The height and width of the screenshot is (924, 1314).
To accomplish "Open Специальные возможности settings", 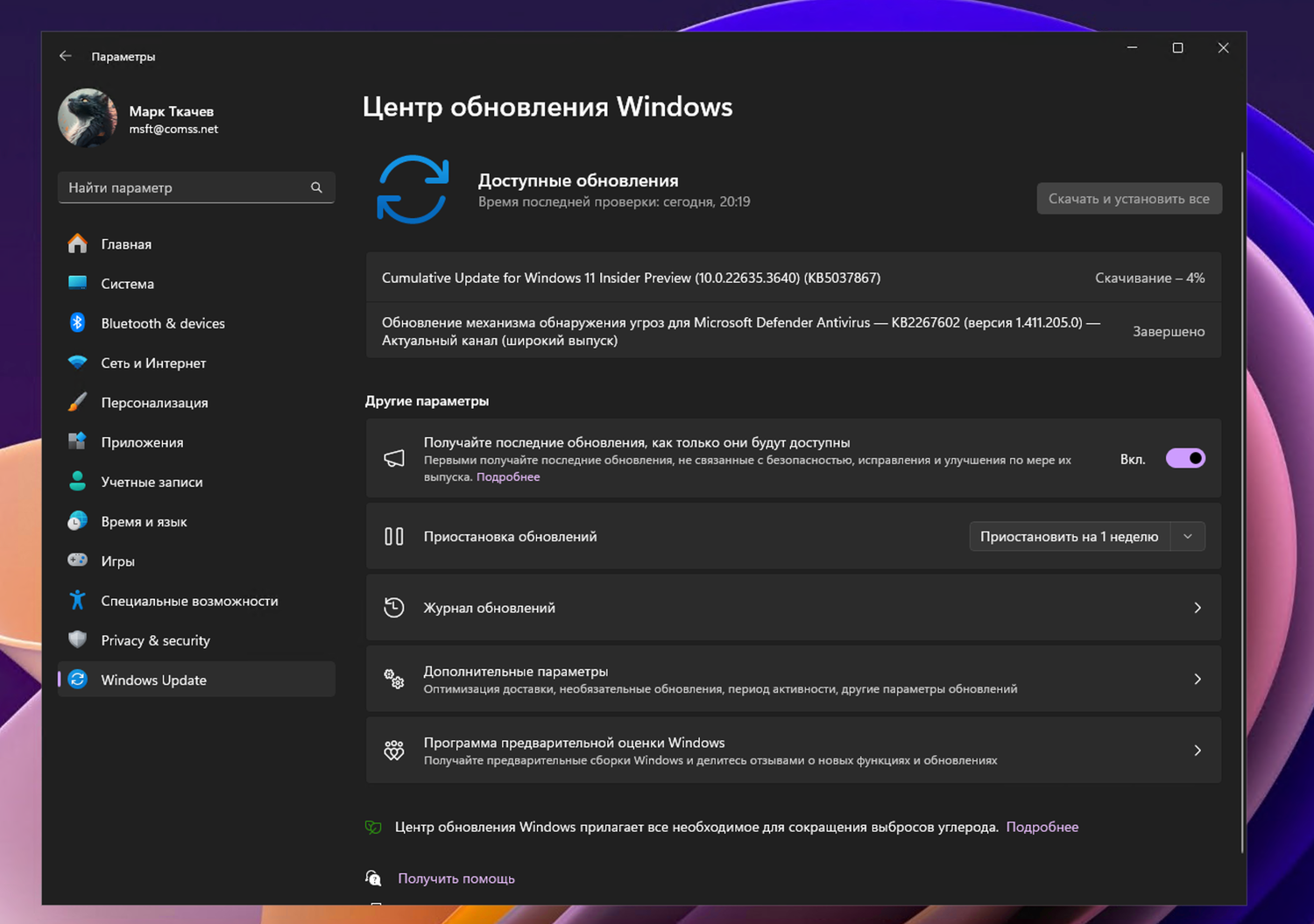I will click(196, 600).
